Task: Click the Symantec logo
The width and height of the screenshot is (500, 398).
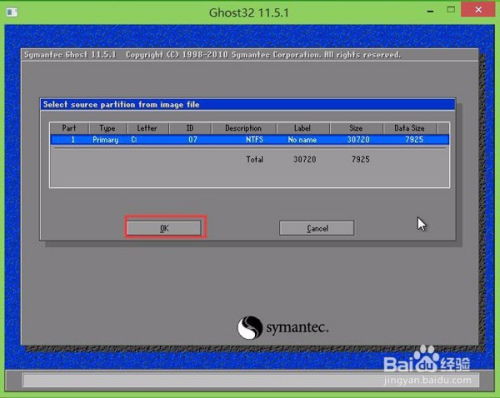Action: 283,327
